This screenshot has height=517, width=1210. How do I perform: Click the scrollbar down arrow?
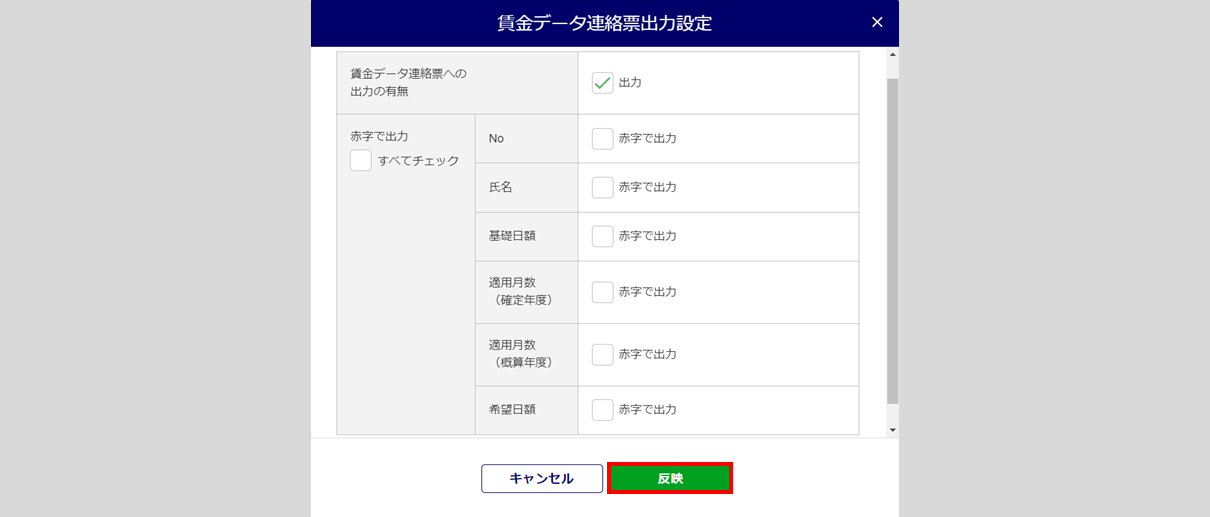(x=892, y=430)
